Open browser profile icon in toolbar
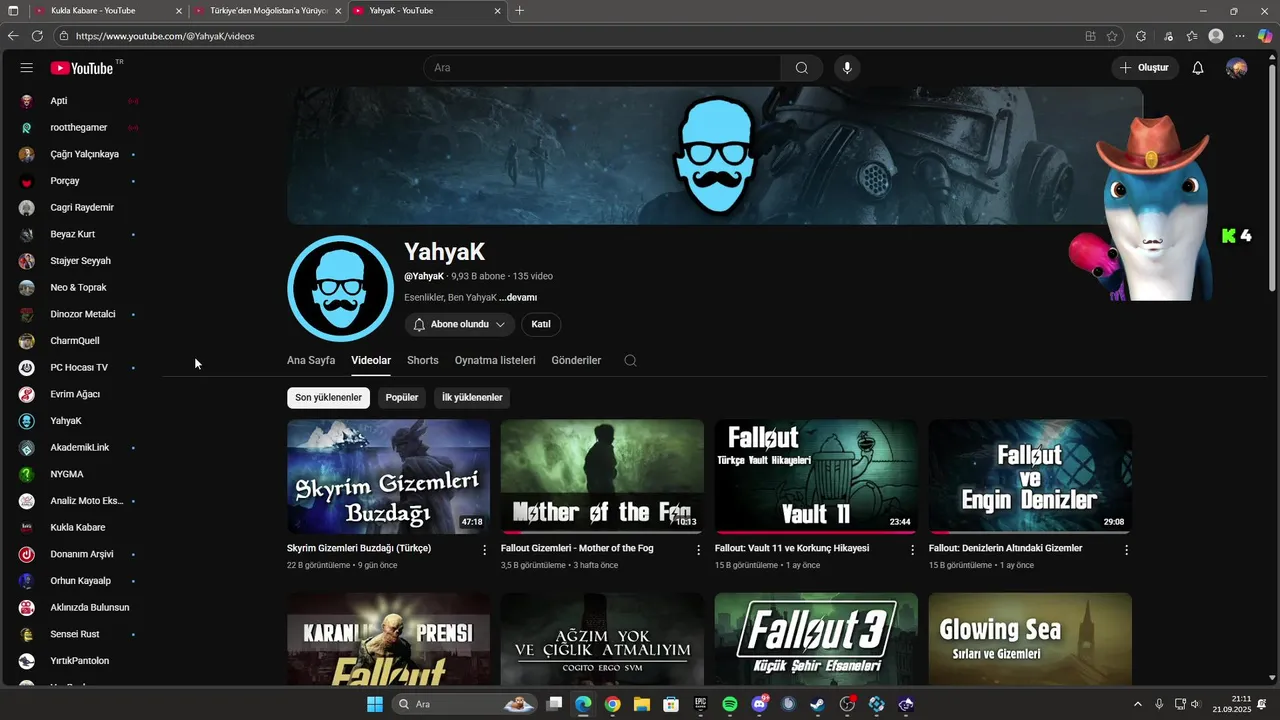The width and height of the screenshot is (1280, 720). pyautogui.click(x=1216, y=36)
